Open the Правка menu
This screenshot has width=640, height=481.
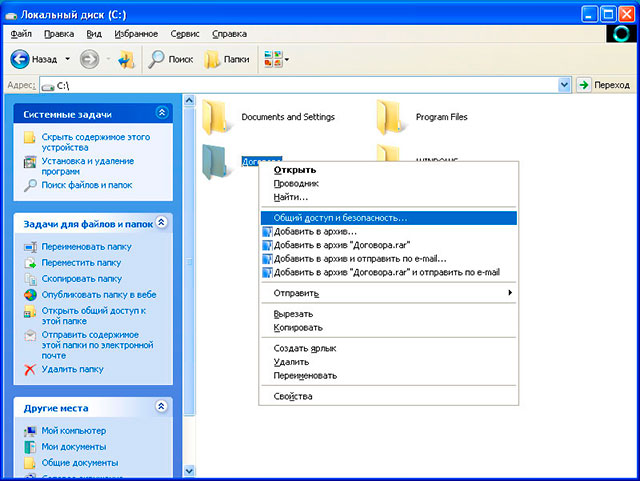59,34
